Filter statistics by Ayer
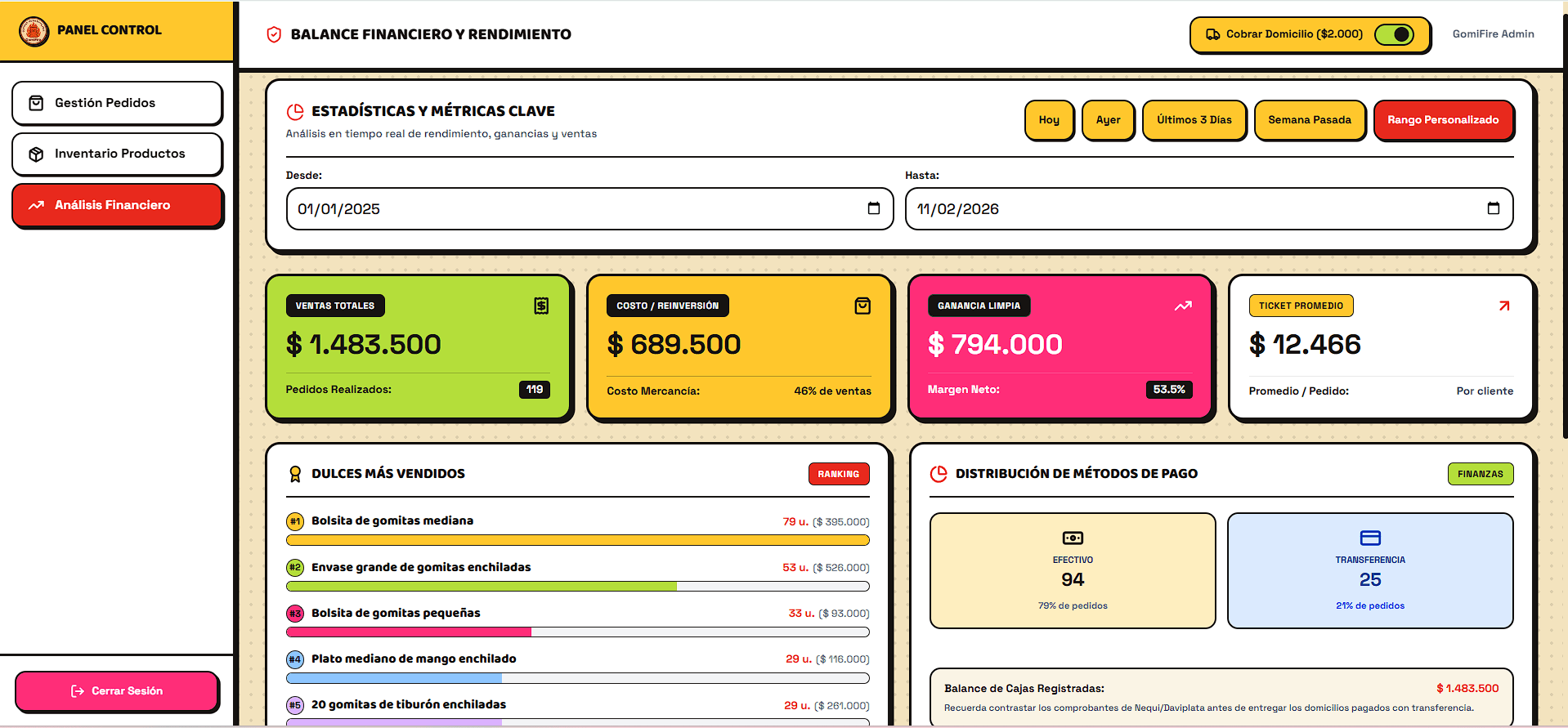 pyautogui.click(x=1108, y=120)
